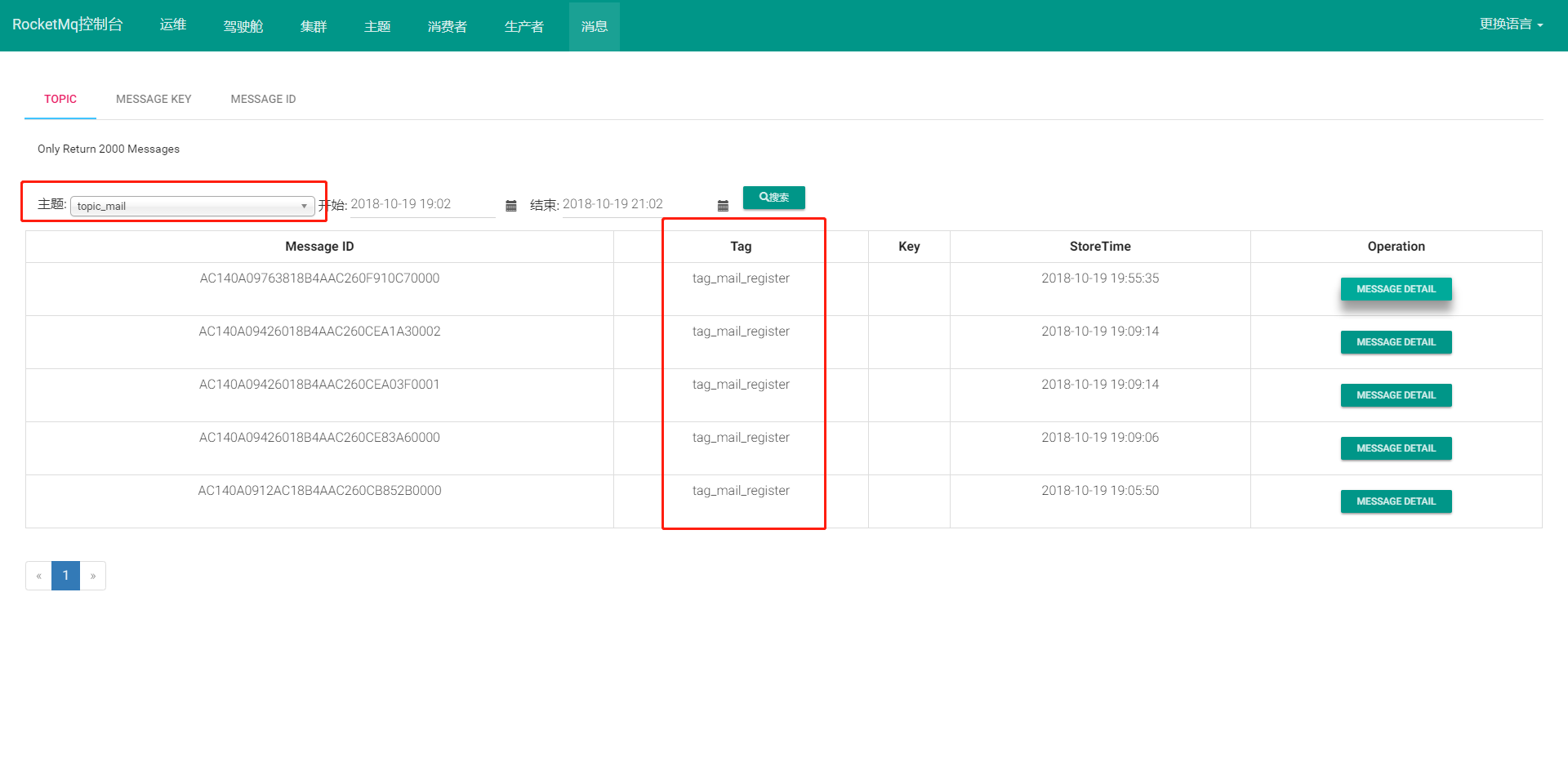Select message ID AC140A09426018B4AAC260CEA03F0001
The height and width of the screenshot is (766, 1568).
click(x=319, y=385)
